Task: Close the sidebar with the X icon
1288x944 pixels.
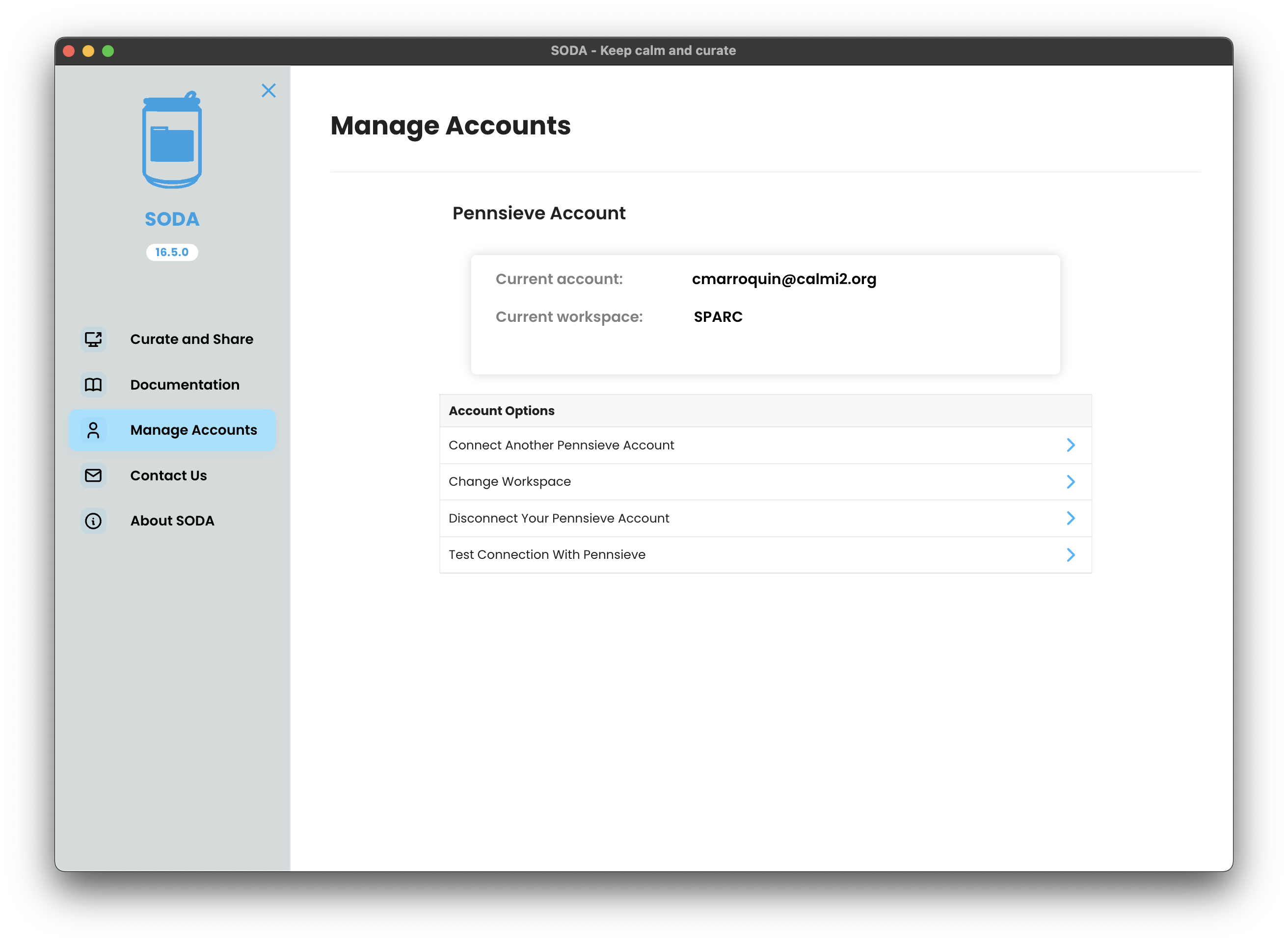Action: pos(268,90)
